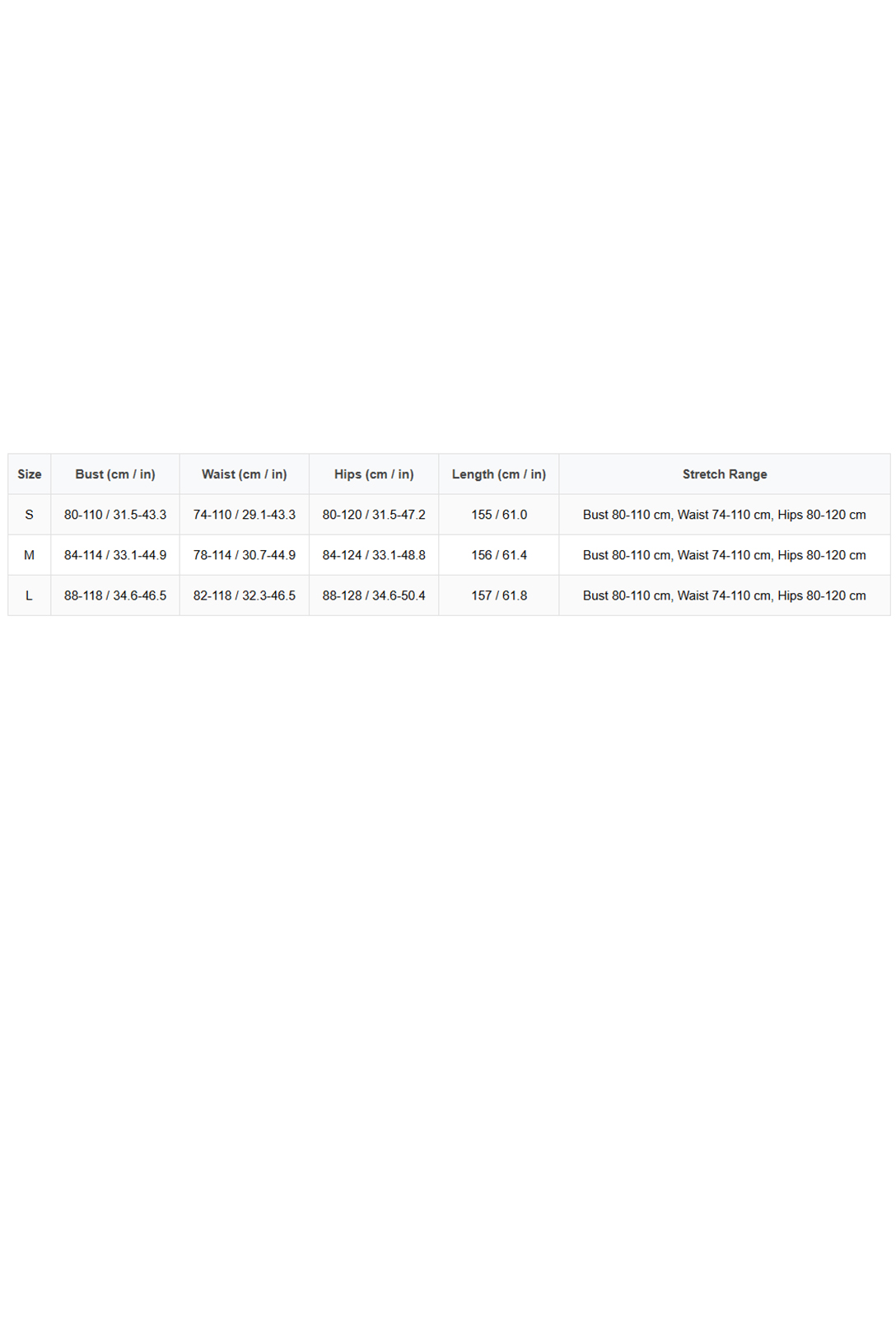Click hips value 88-128 / 34.6-50.4
Screen dimensions: 896x1344
[374, 595]
